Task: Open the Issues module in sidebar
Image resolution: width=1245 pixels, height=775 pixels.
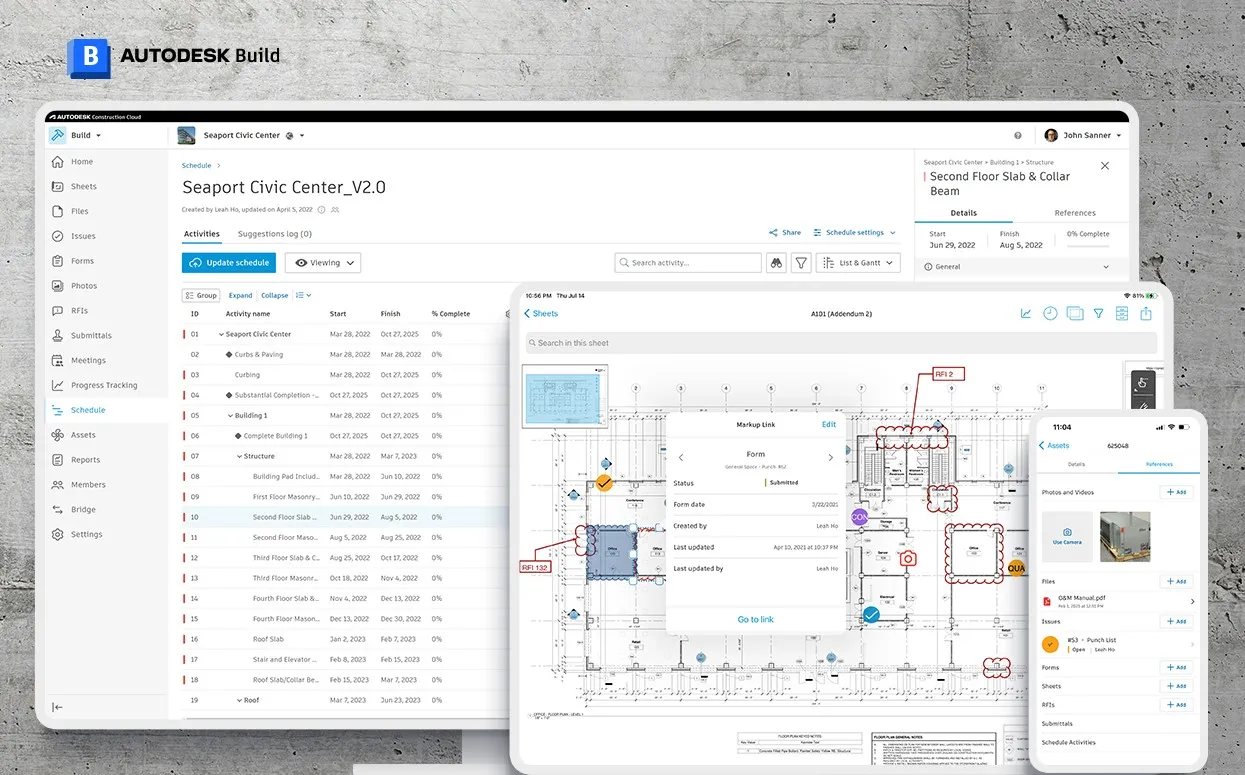Action: tap(83, 236)
